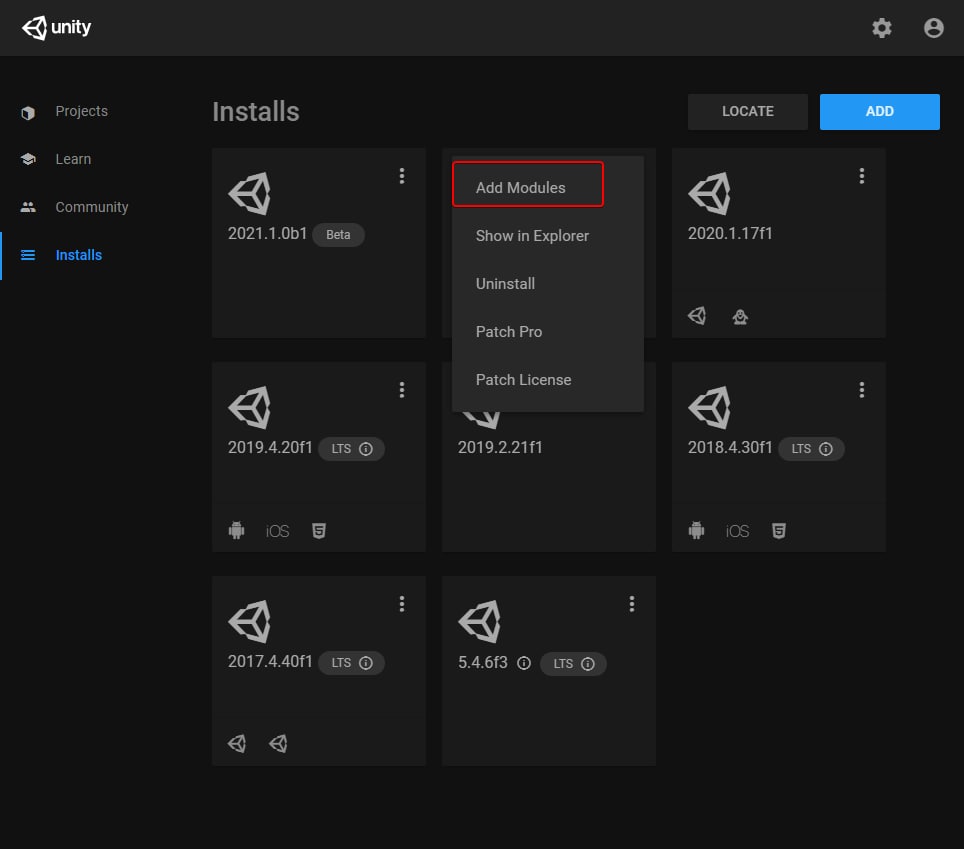Click LTS info badge on 2019.4.20f1
Image resolution: width=964 pixels, height=849 pixels.
(x=351, y=449)
